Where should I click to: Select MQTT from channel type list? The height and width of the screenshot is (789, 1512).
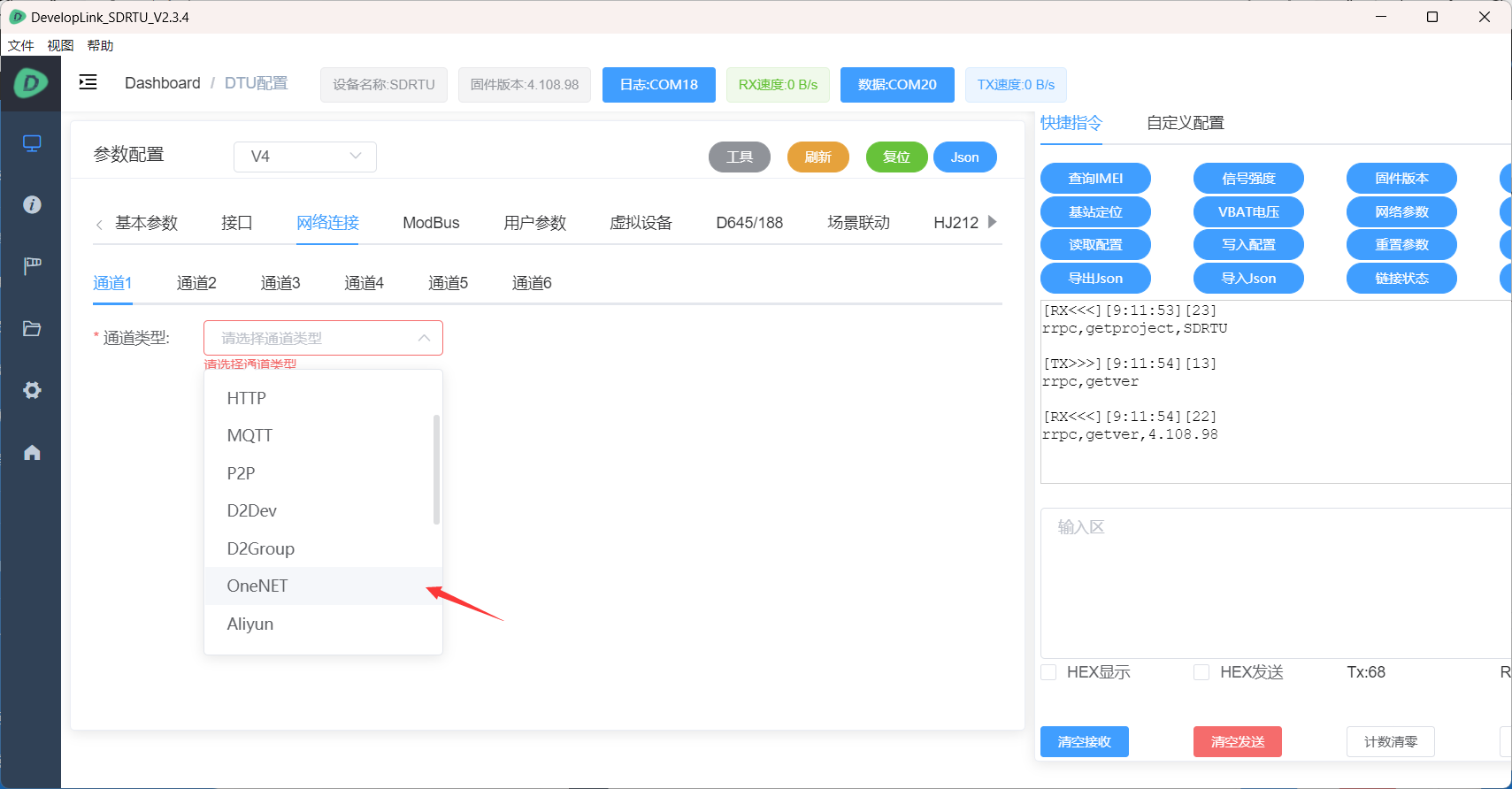click(x=323, y=435)
